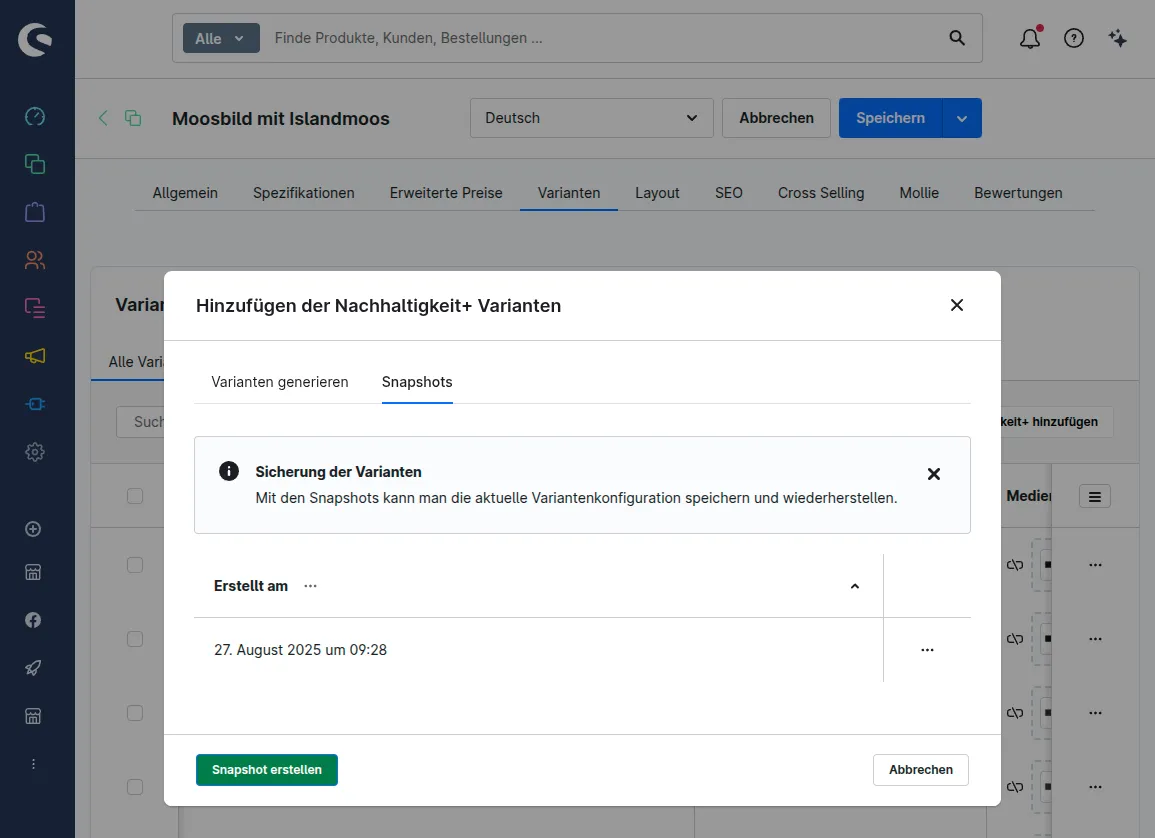Open the vertical dots menu in the sidebar
The image size is (1155, 838).
[x=33, y=764]
